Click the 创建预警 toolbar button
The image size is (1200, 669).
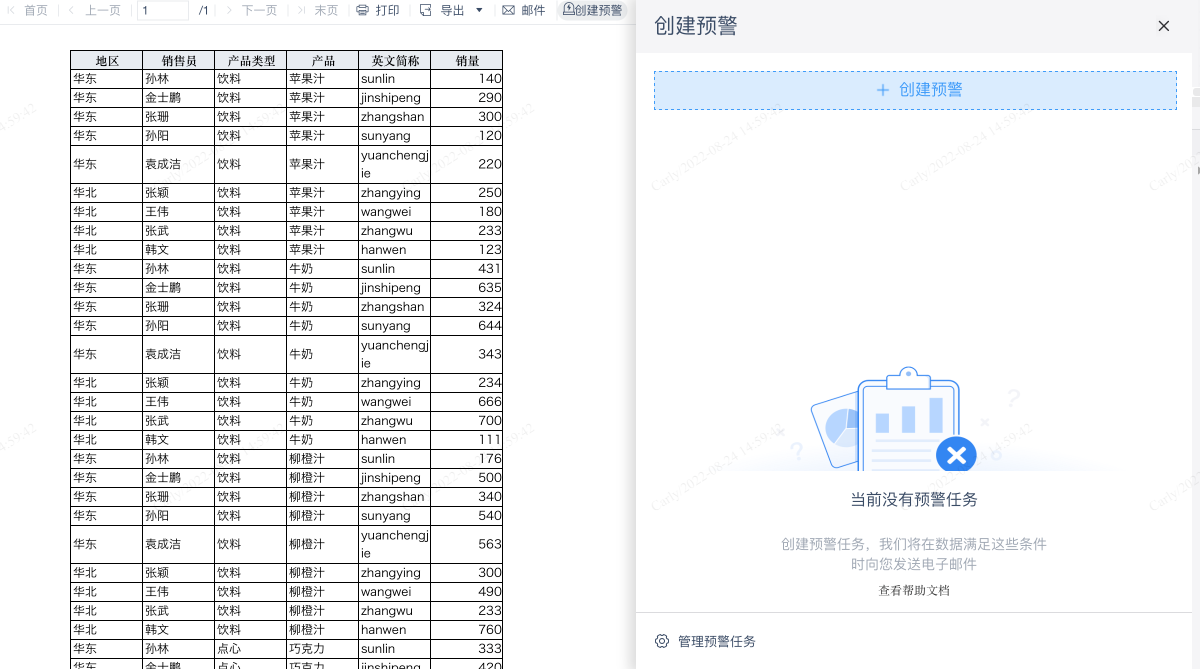[x=592, y=10]
